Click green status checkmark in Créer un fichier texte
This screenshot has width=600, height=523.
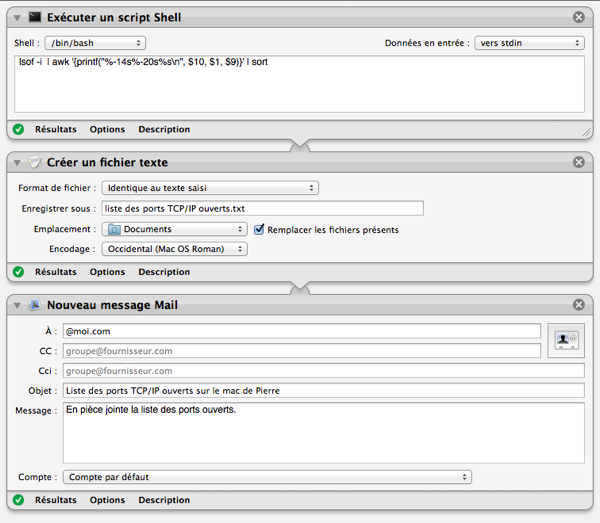(18, 272)
